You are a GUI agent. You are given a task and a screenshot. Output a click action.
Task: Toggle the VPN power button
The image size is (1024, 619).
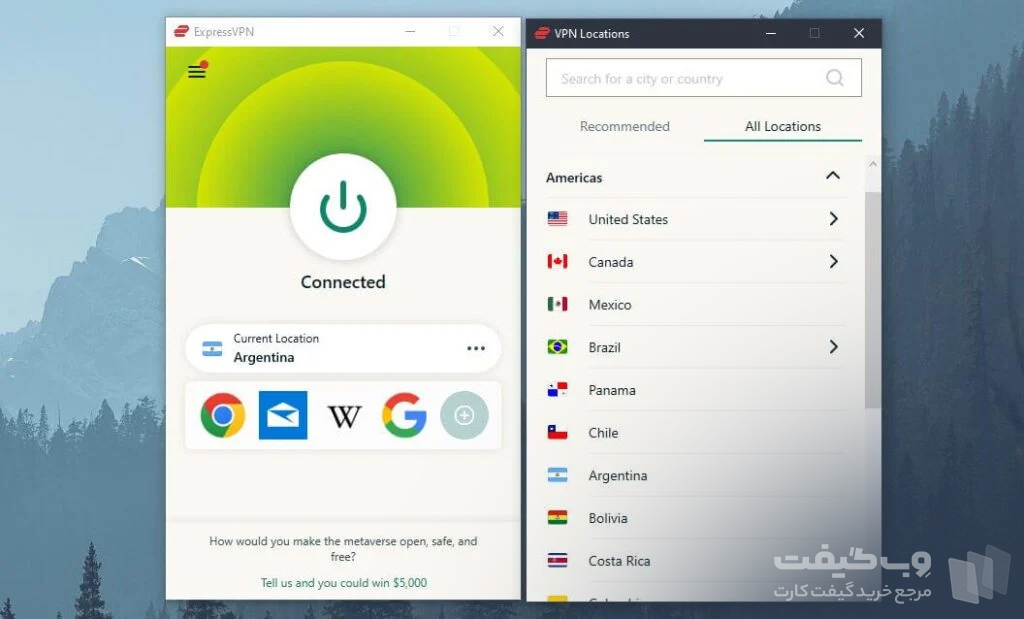coord(343,207)
